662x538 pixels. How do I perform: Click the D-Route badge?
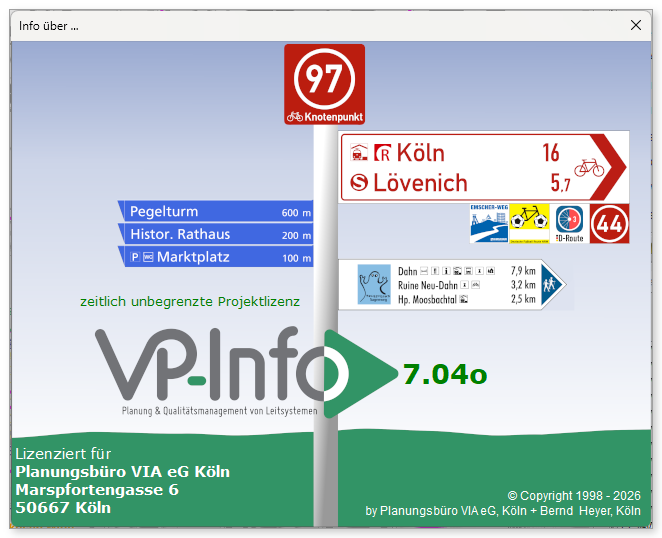coord(569,223)
